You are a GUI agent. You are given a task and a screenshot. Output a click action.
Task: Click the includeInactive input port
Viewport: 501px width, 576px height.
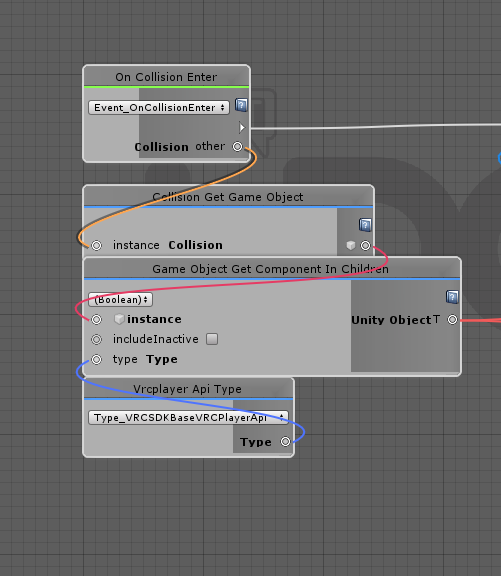pos(97,339)
